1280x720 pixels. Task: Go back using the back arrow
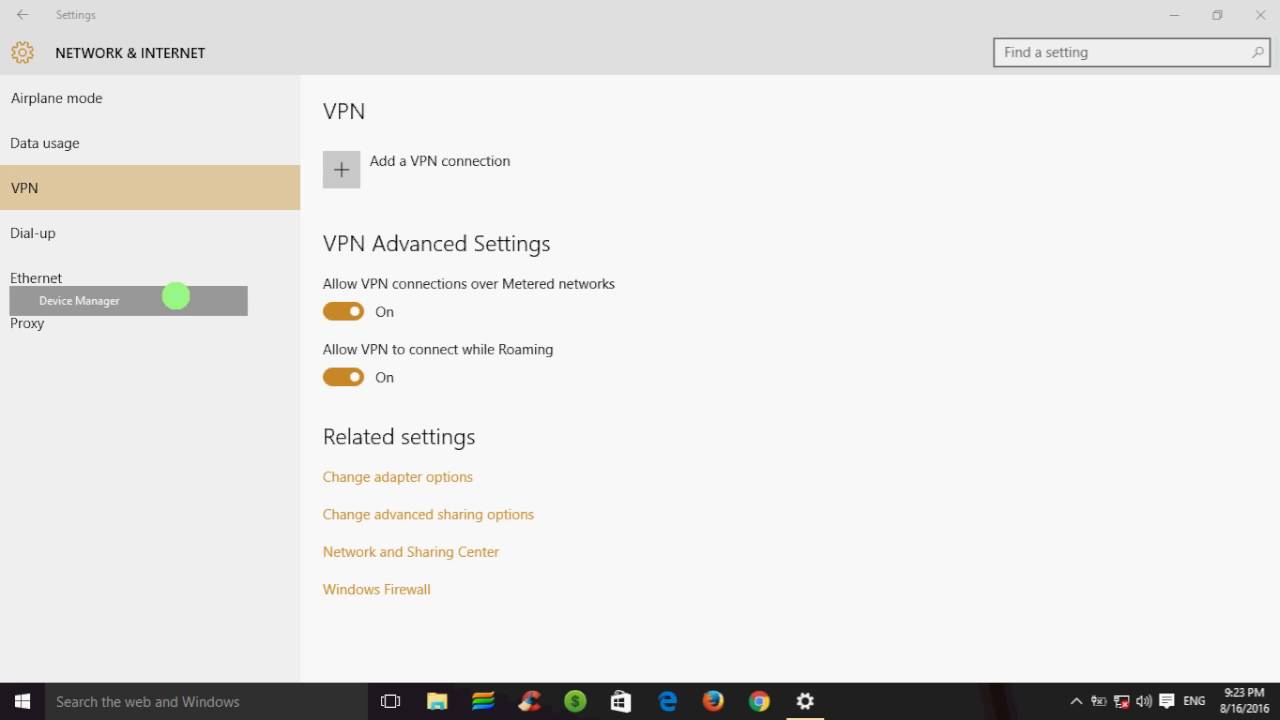[x=22, y=15]
